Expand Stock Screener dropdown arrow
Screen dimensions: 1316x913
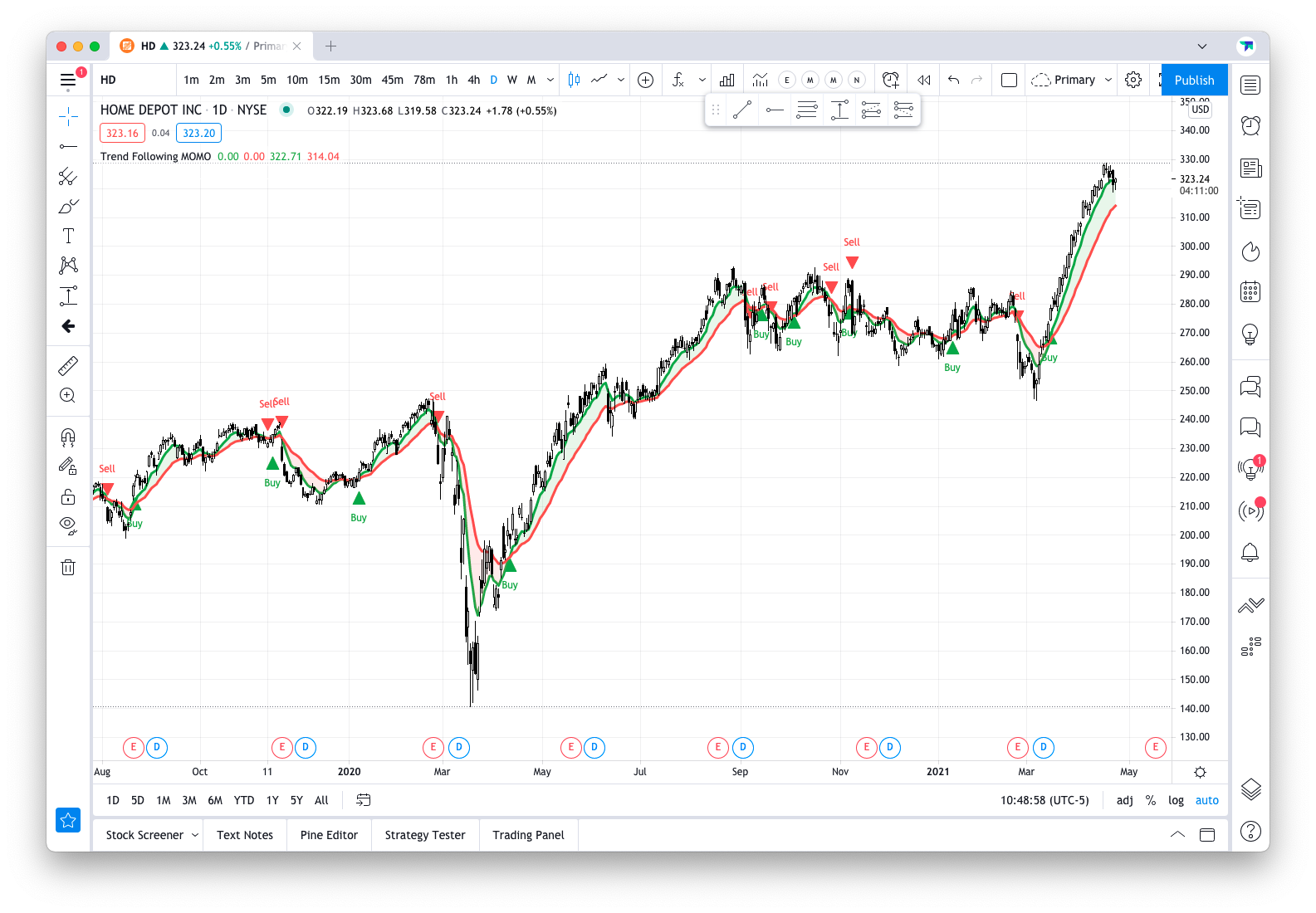195,835
